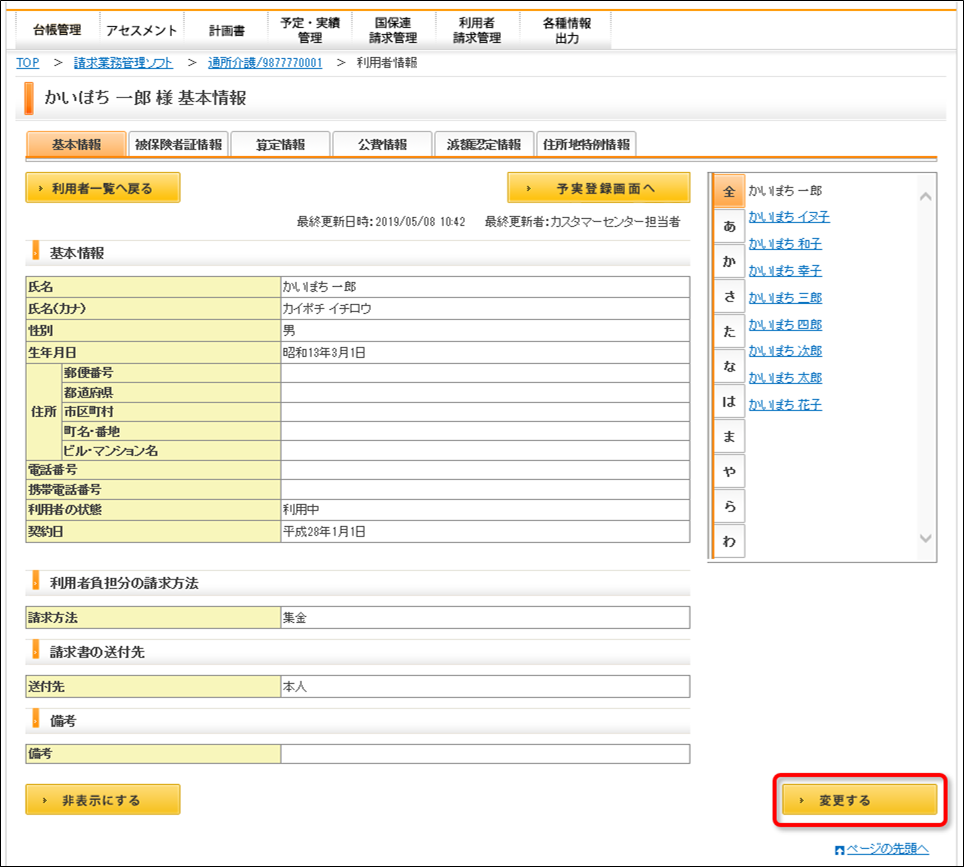The image size is (964, 867).
Task: Select the さ index filter
Action: coord(729,296)
